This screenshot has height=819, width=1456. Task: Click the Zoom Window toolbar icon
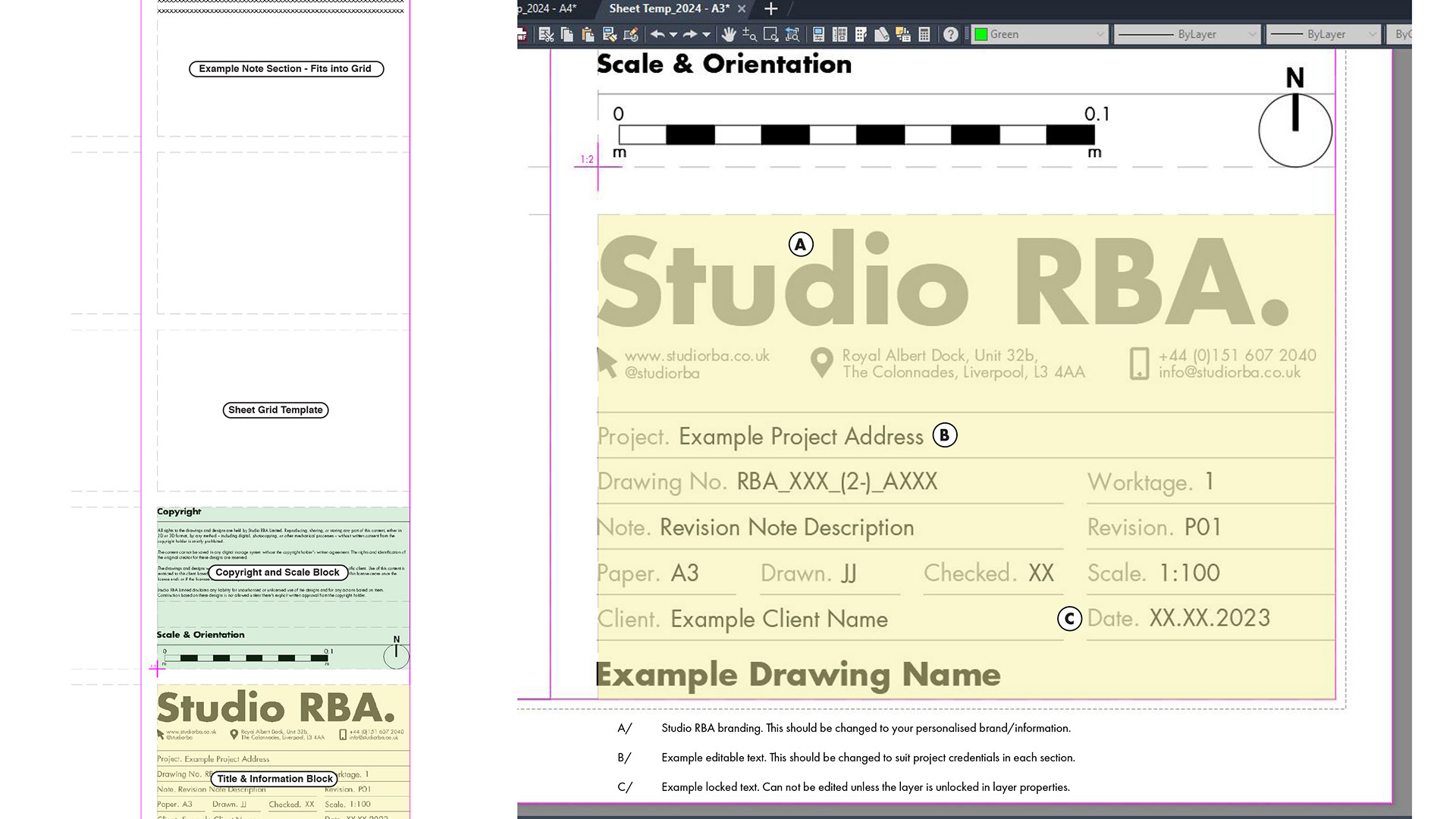[769, 35]
